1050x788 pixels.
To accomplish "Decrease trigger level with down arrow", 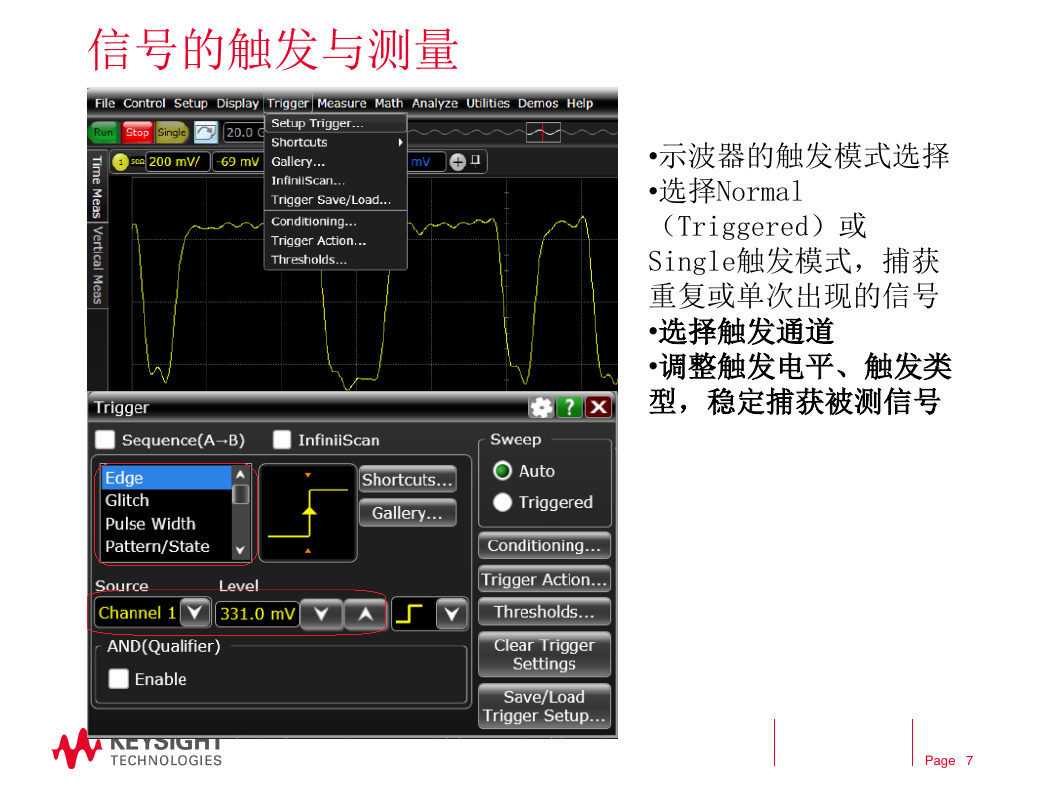I will [321, 613].
